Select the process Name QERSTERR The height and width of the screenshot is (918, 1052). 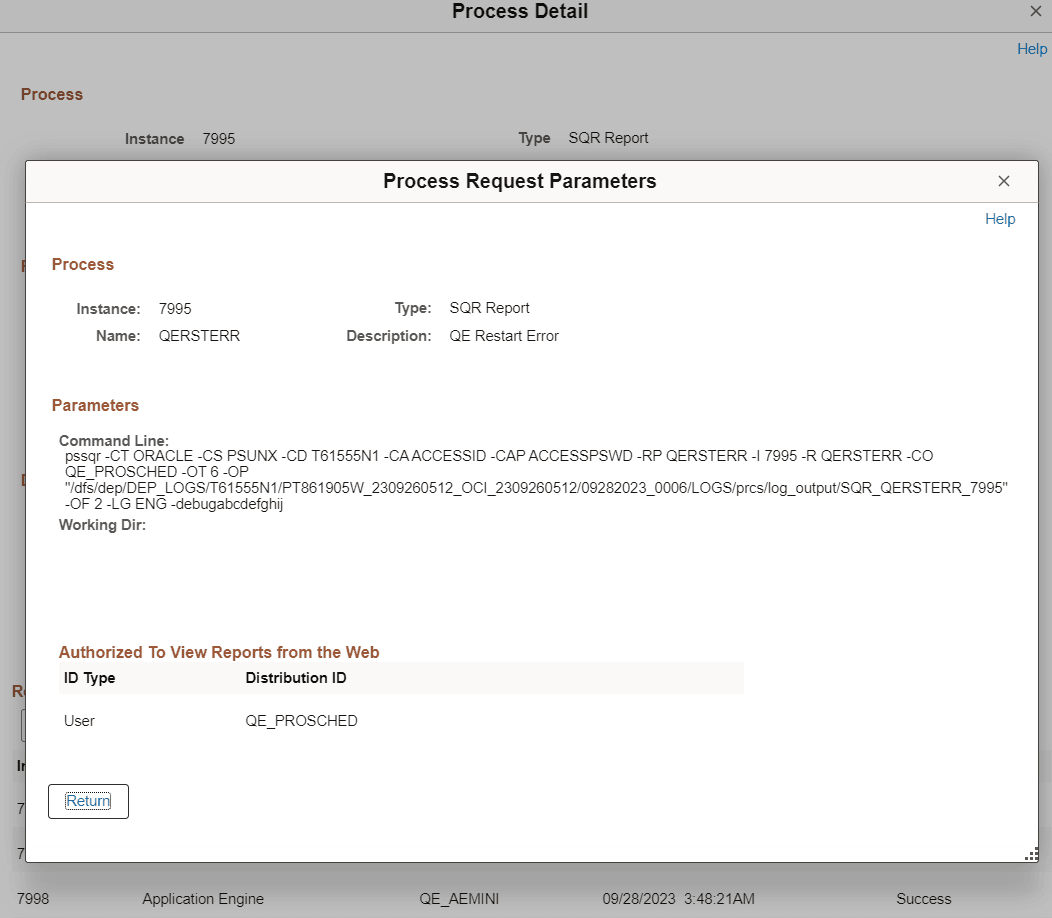click(199, 336)
